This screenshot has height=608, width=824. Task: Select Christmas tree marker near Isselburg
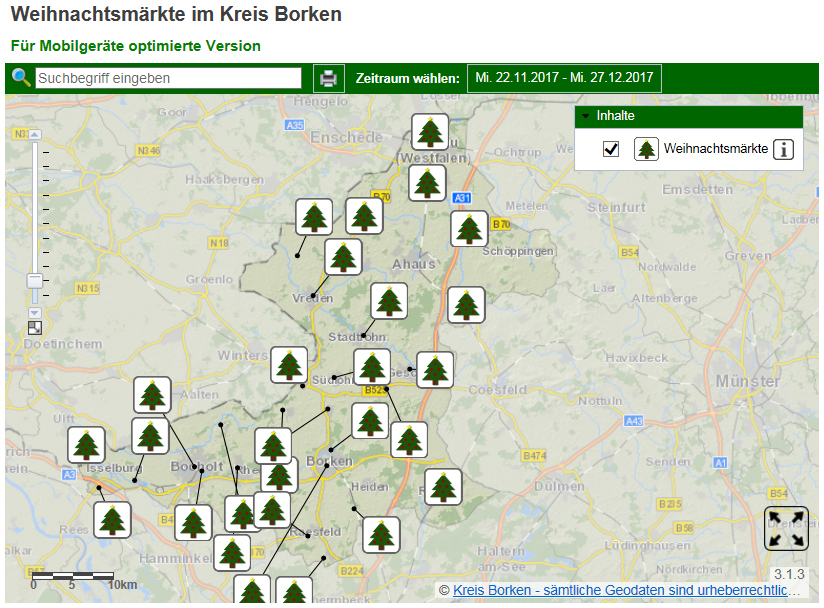[x=87, y=445]
